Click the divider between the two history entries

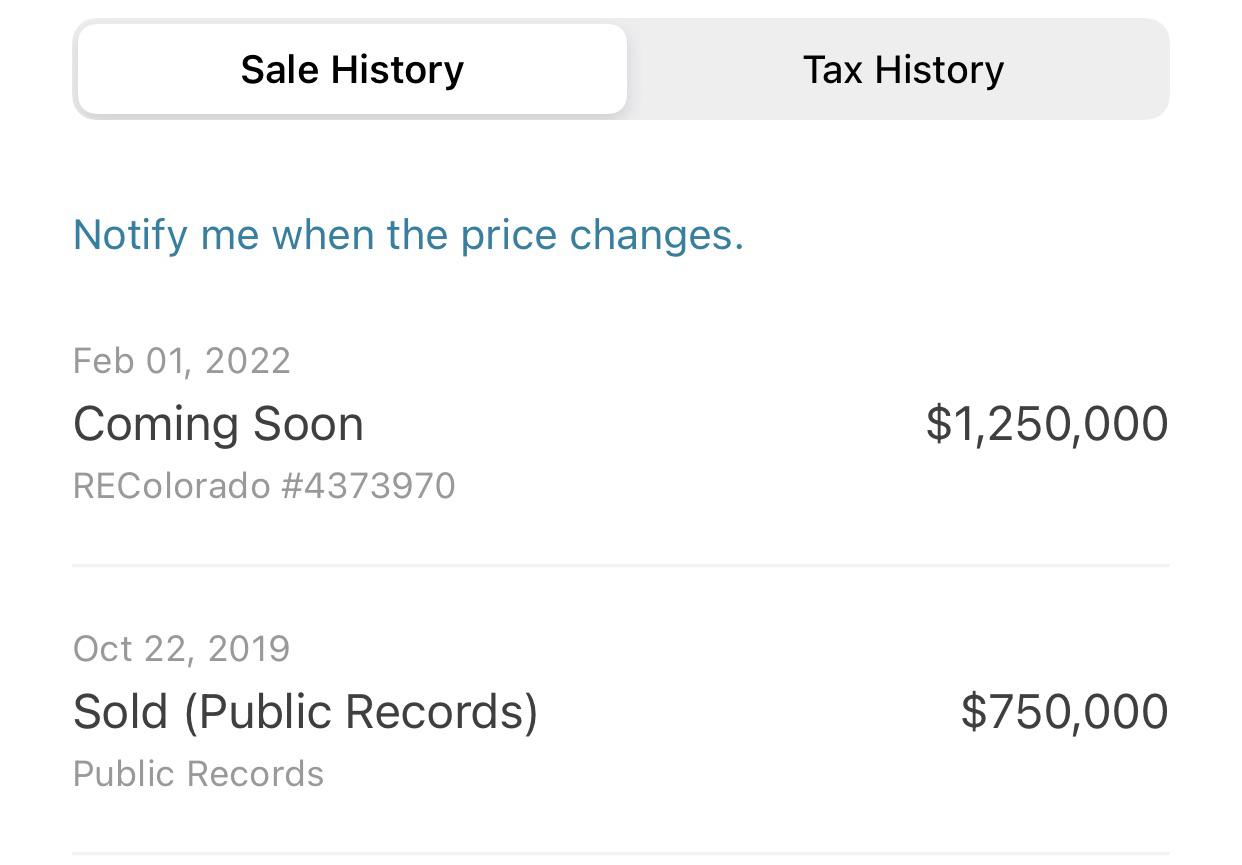620,567
